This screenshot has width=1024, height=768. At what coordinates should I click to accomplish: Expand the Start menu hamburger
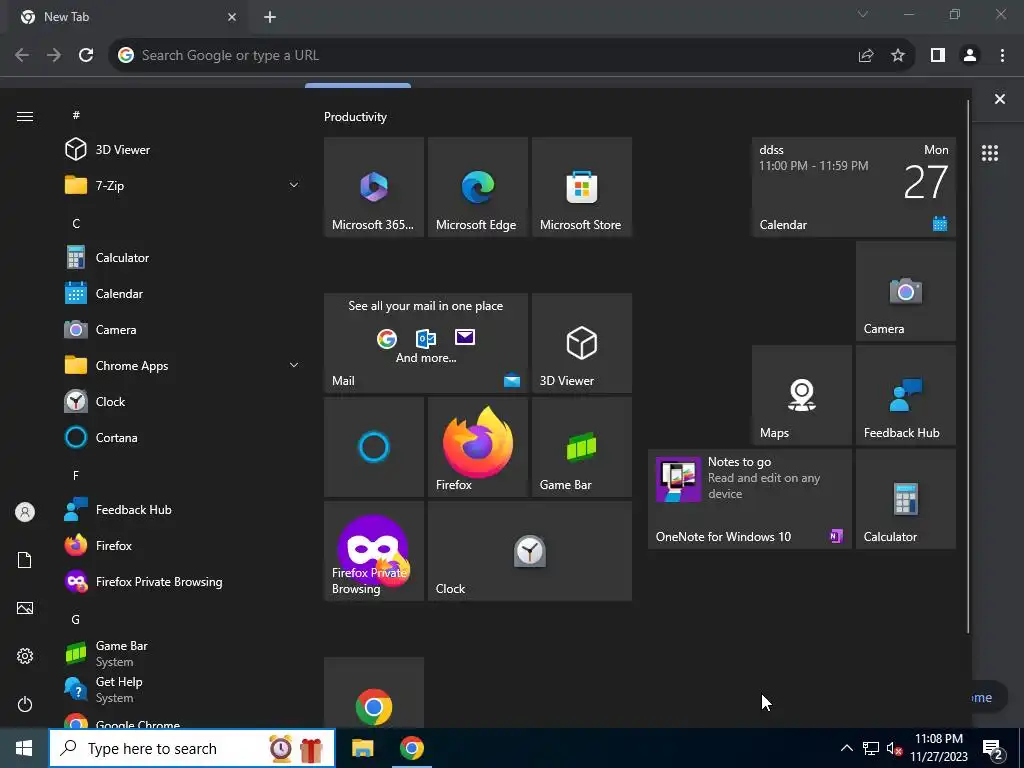click(25, 116)
